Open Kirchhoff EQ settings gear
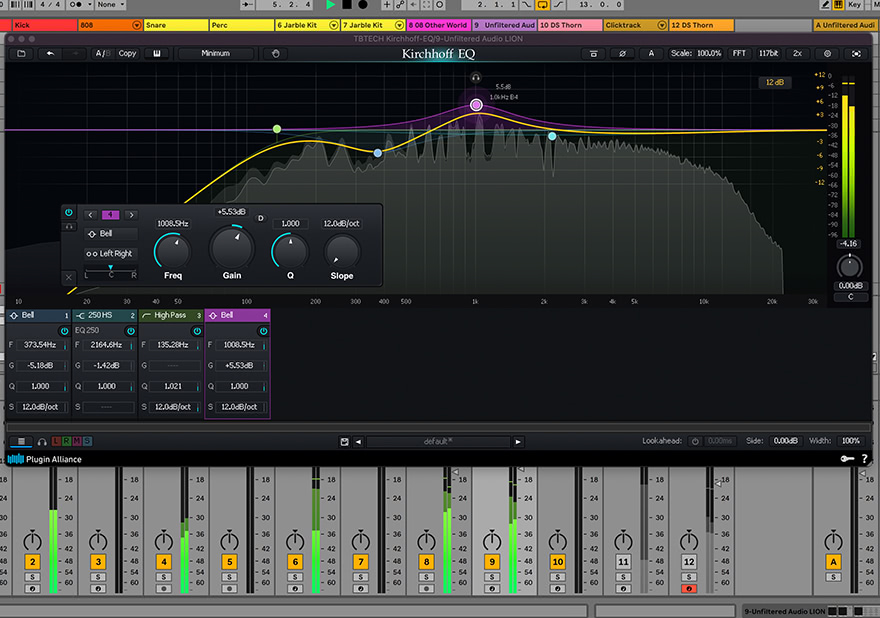 tap(827, 53)
